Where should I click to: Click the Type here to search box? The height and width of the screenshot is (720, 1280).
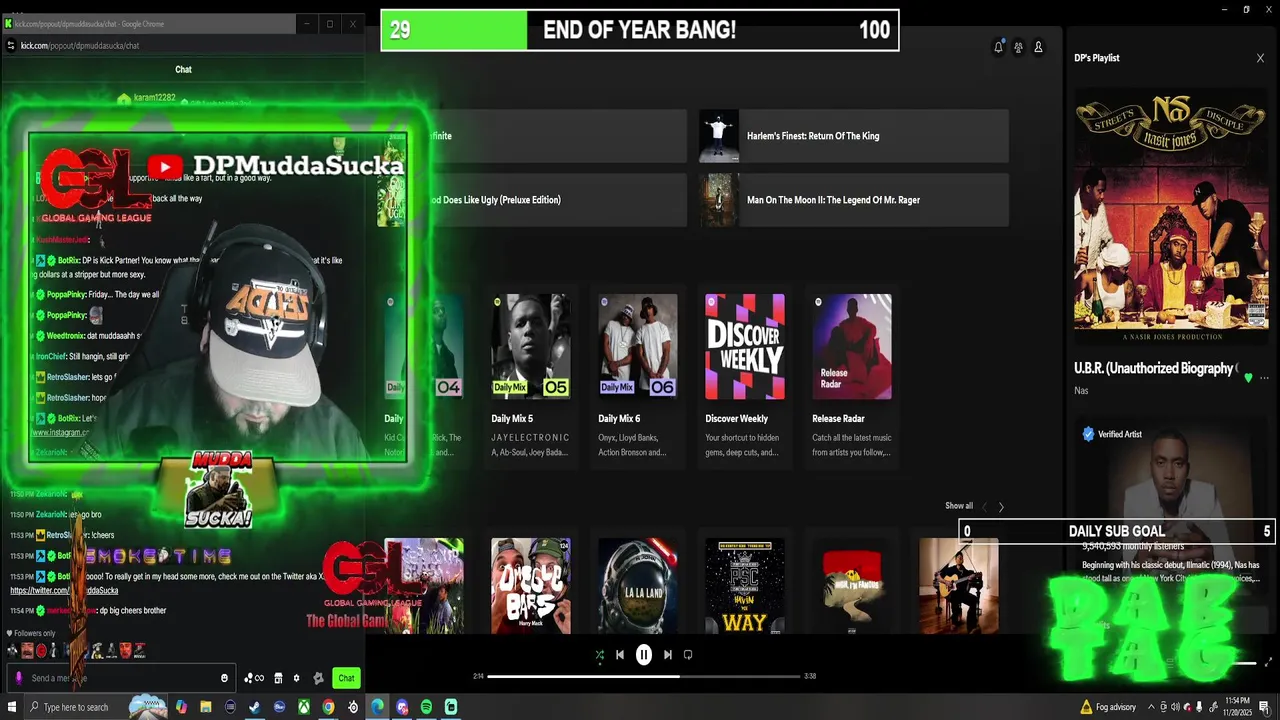point(98,707)
